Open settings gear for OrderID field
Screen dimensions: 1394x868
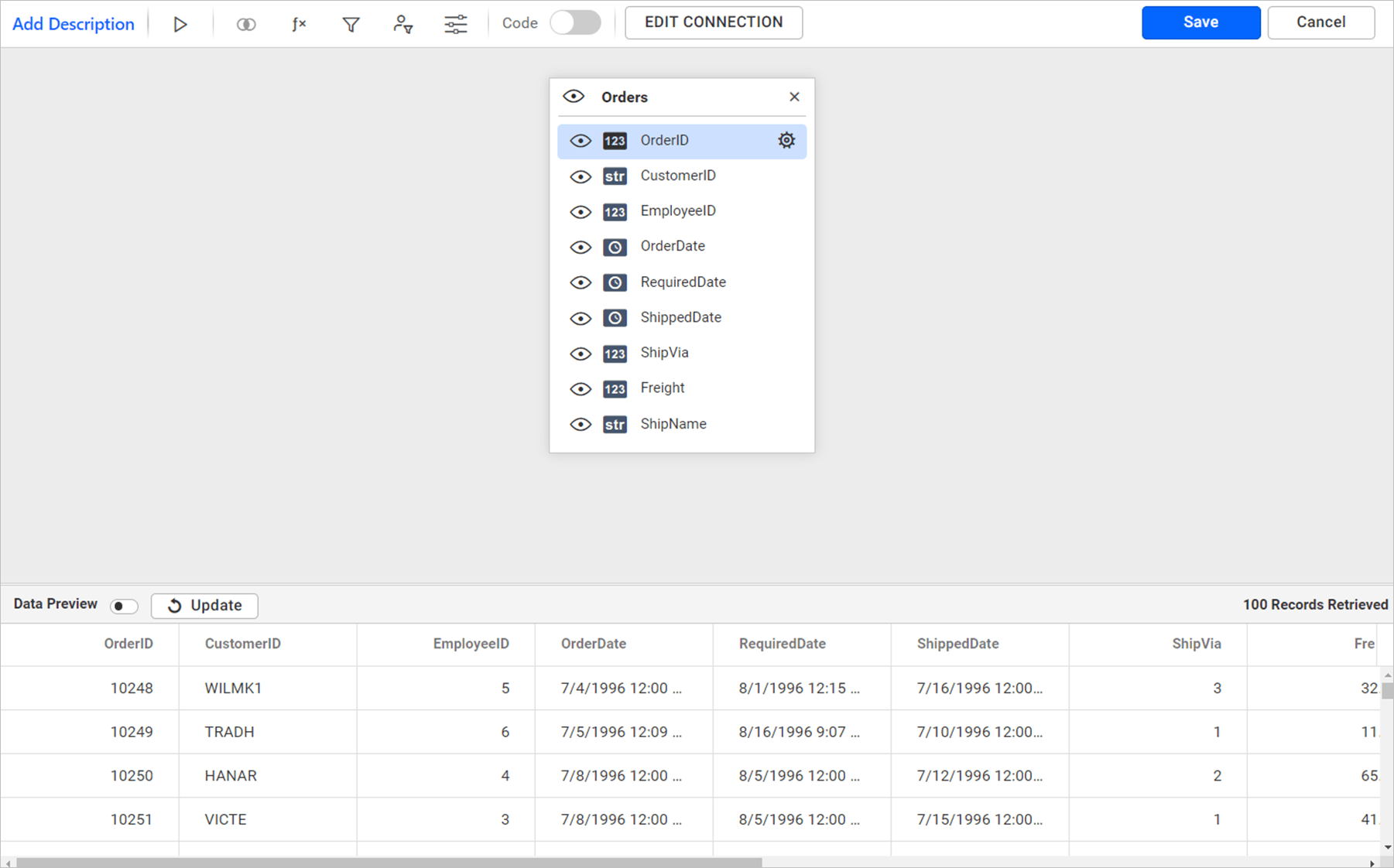(786, 140)
